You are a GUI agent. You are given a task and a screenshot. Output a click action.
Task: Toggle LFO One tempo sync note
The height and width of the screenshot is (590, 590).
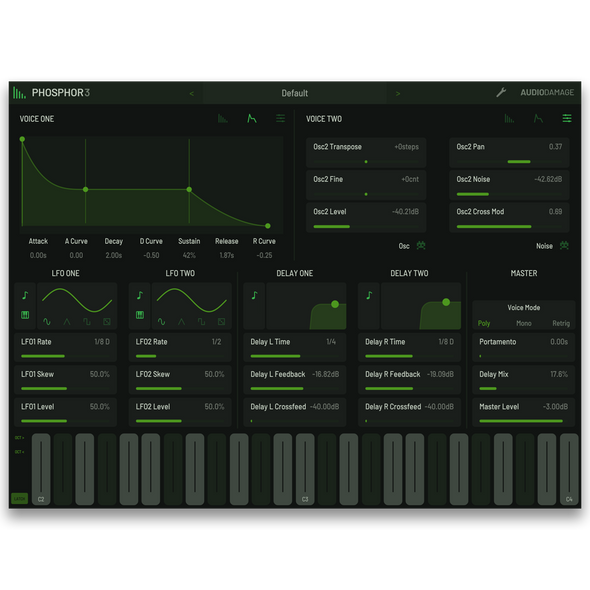click(x=25, y=295)
